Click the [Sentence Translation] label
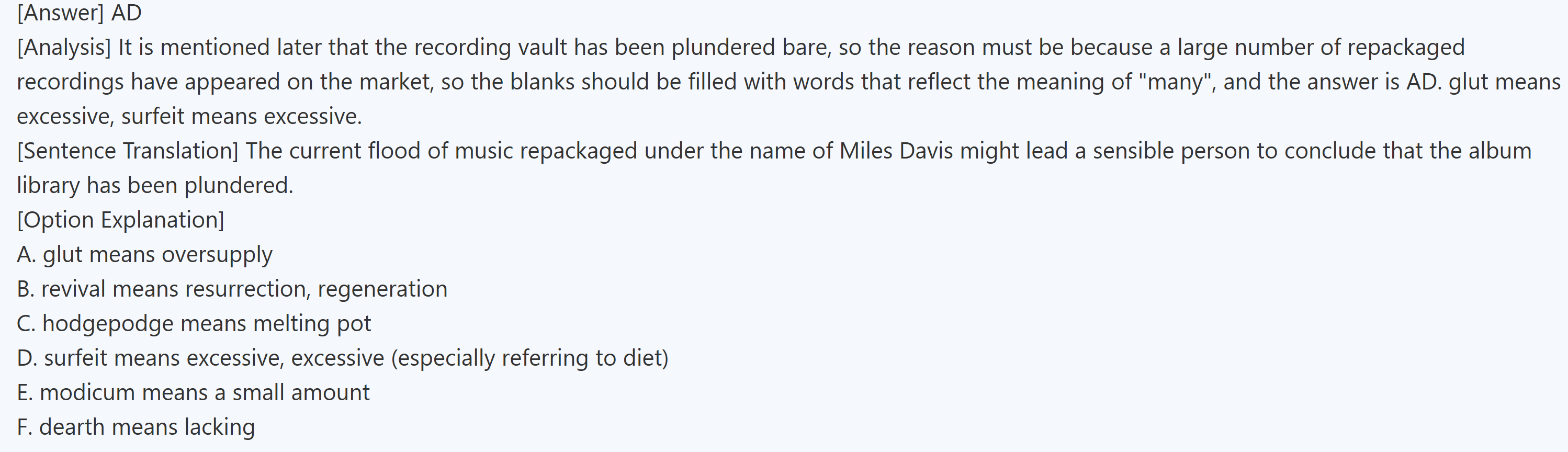This screenshot has height=452, width=1568. click(128, 151)
